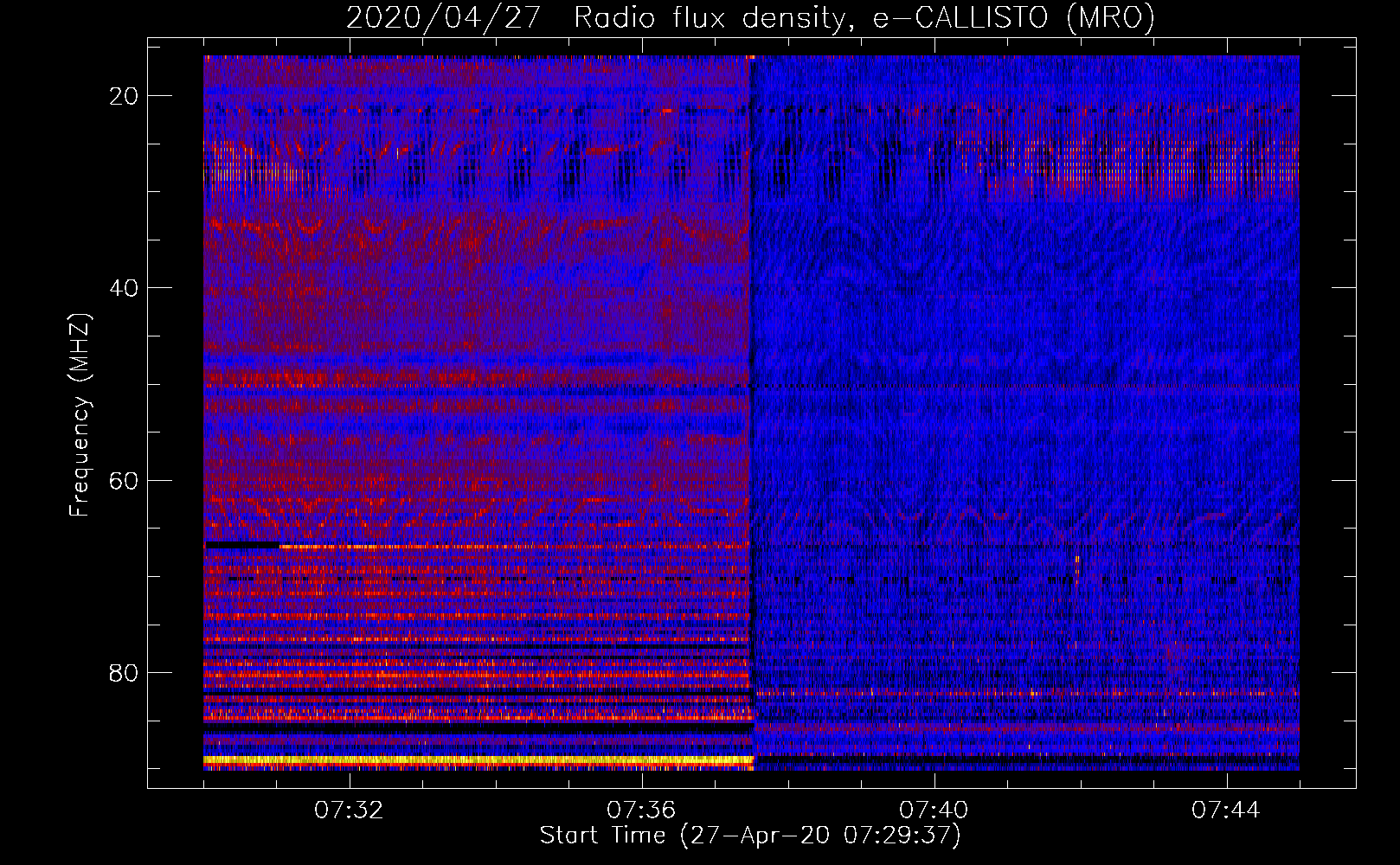This screenshot has height=865, width=1400.
Task: Click the black gap band near 67 MHz at left
Action: pyautogui.click(x=242, y=545)
